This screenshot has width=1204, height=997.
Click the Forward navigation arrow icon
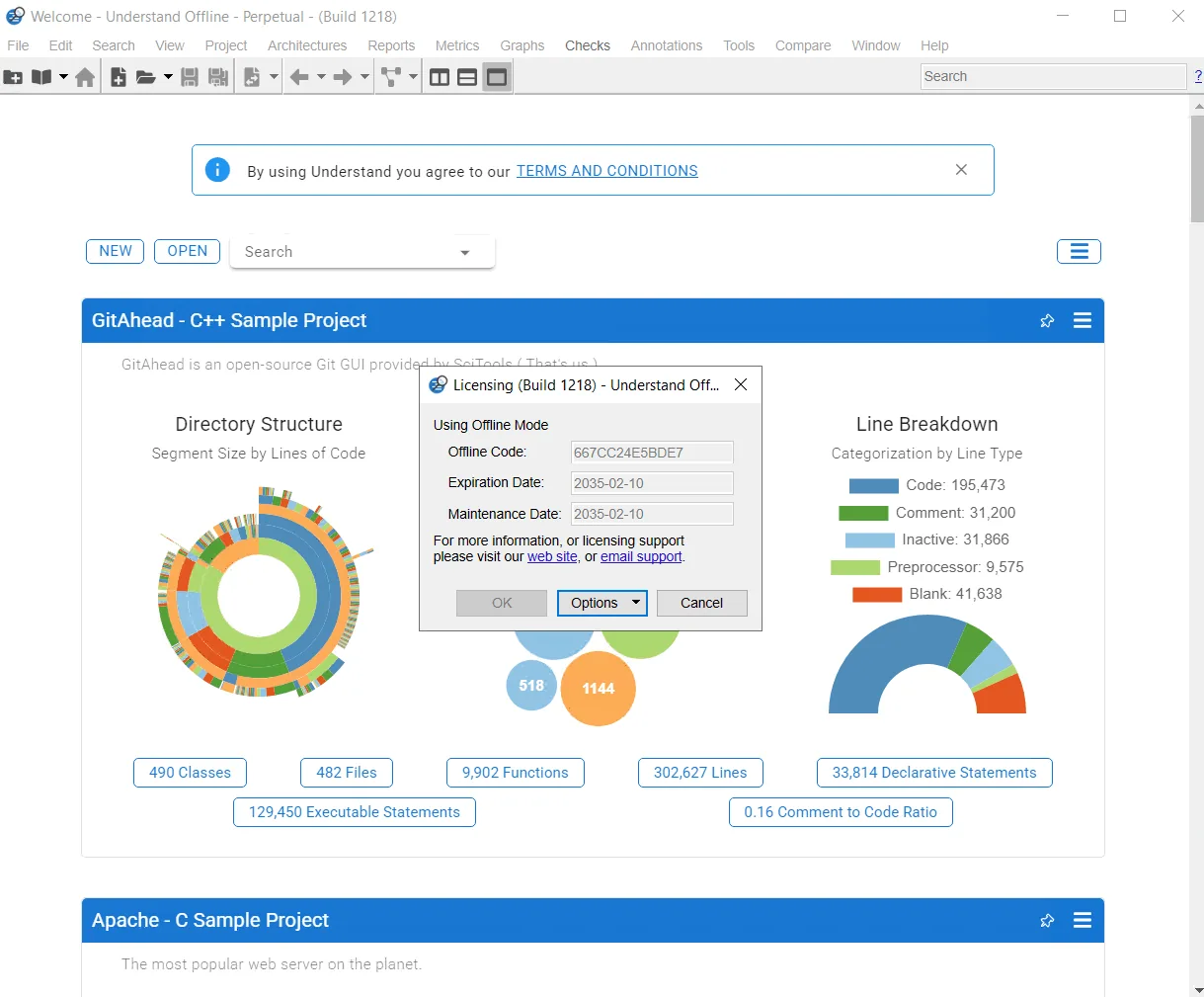point(343,77)
